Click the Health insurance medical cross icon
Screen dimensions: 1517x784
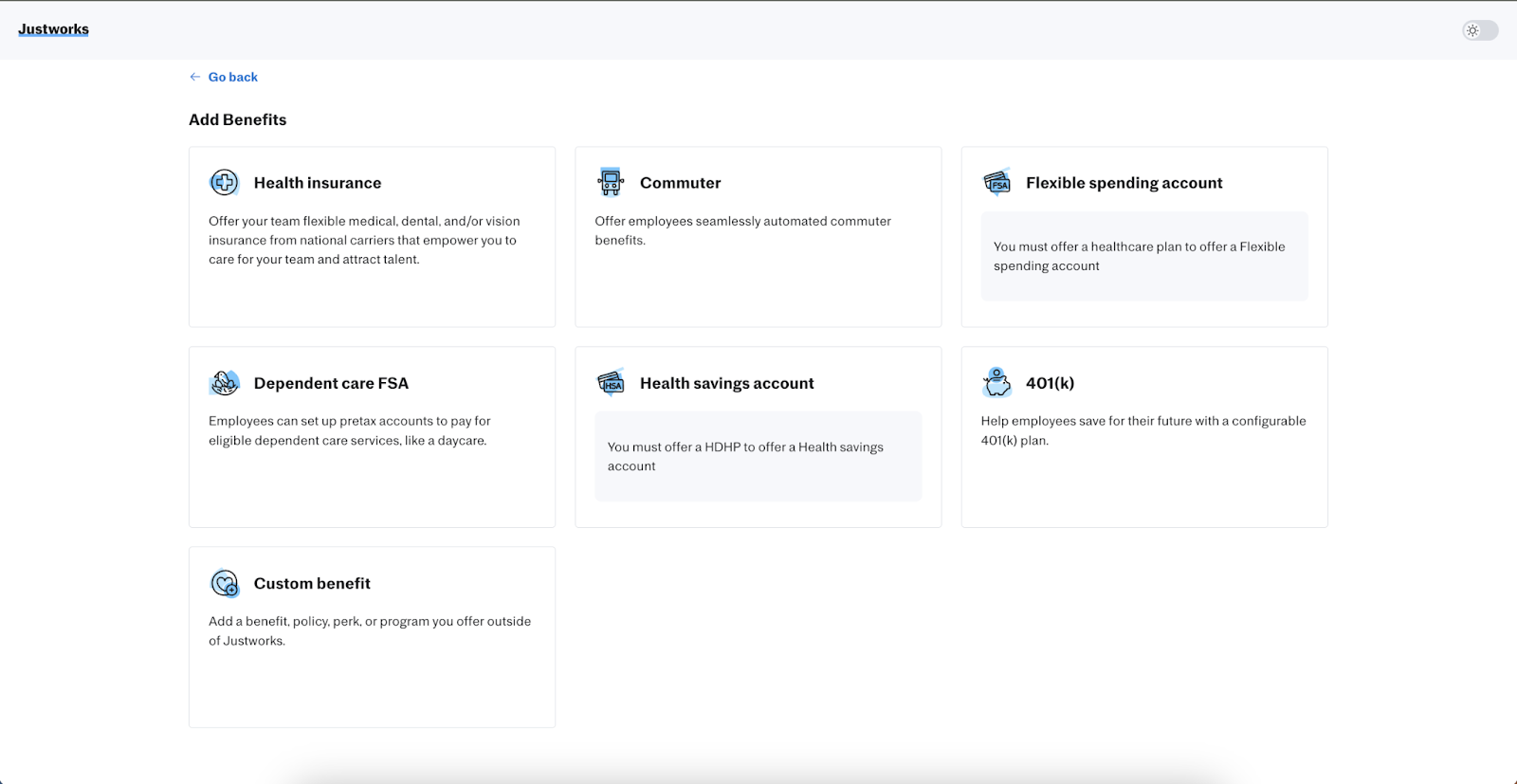(225, 182)
